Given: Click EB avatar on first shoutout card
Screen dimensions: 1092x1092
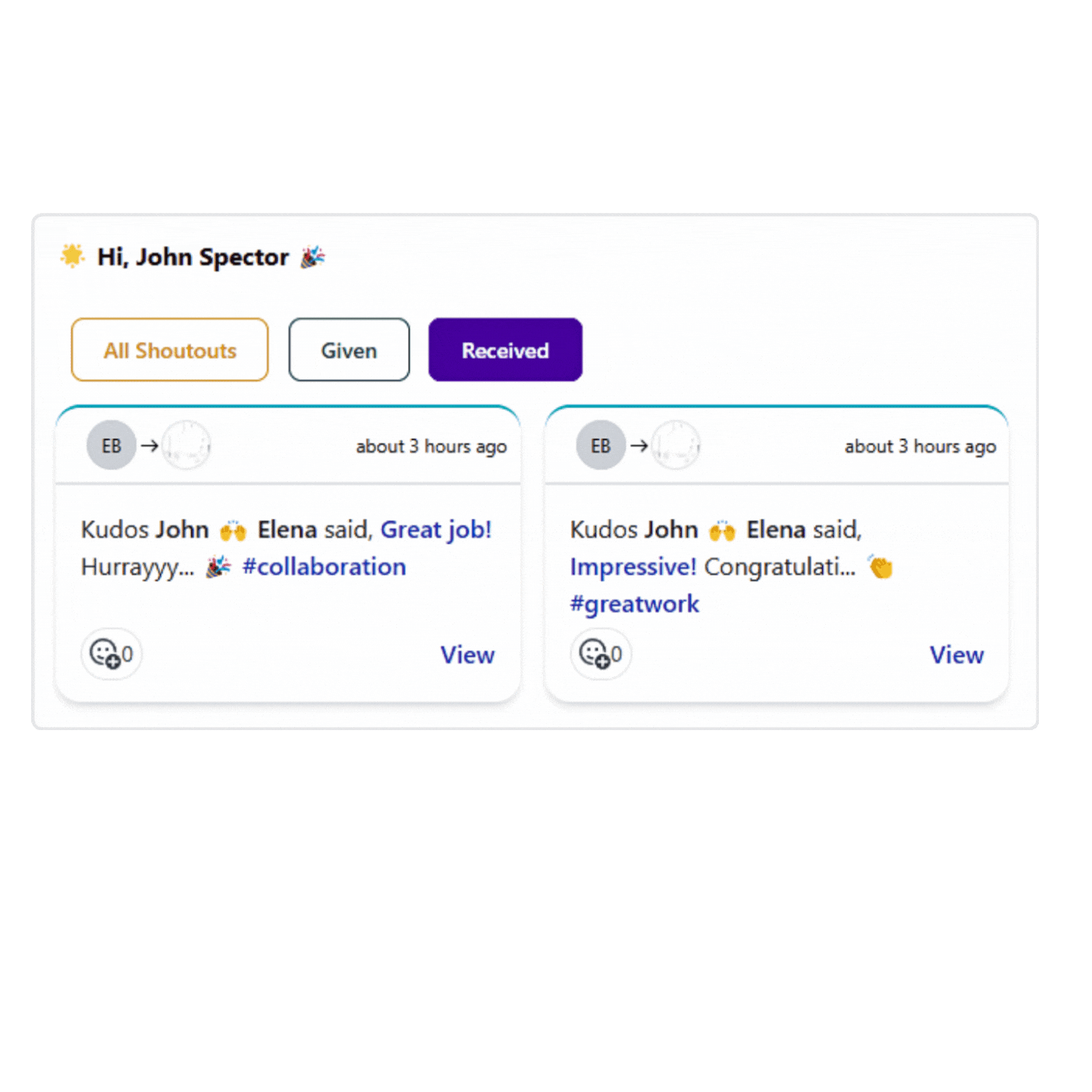Looking at the screenshot, I should [x=112, y=445].
